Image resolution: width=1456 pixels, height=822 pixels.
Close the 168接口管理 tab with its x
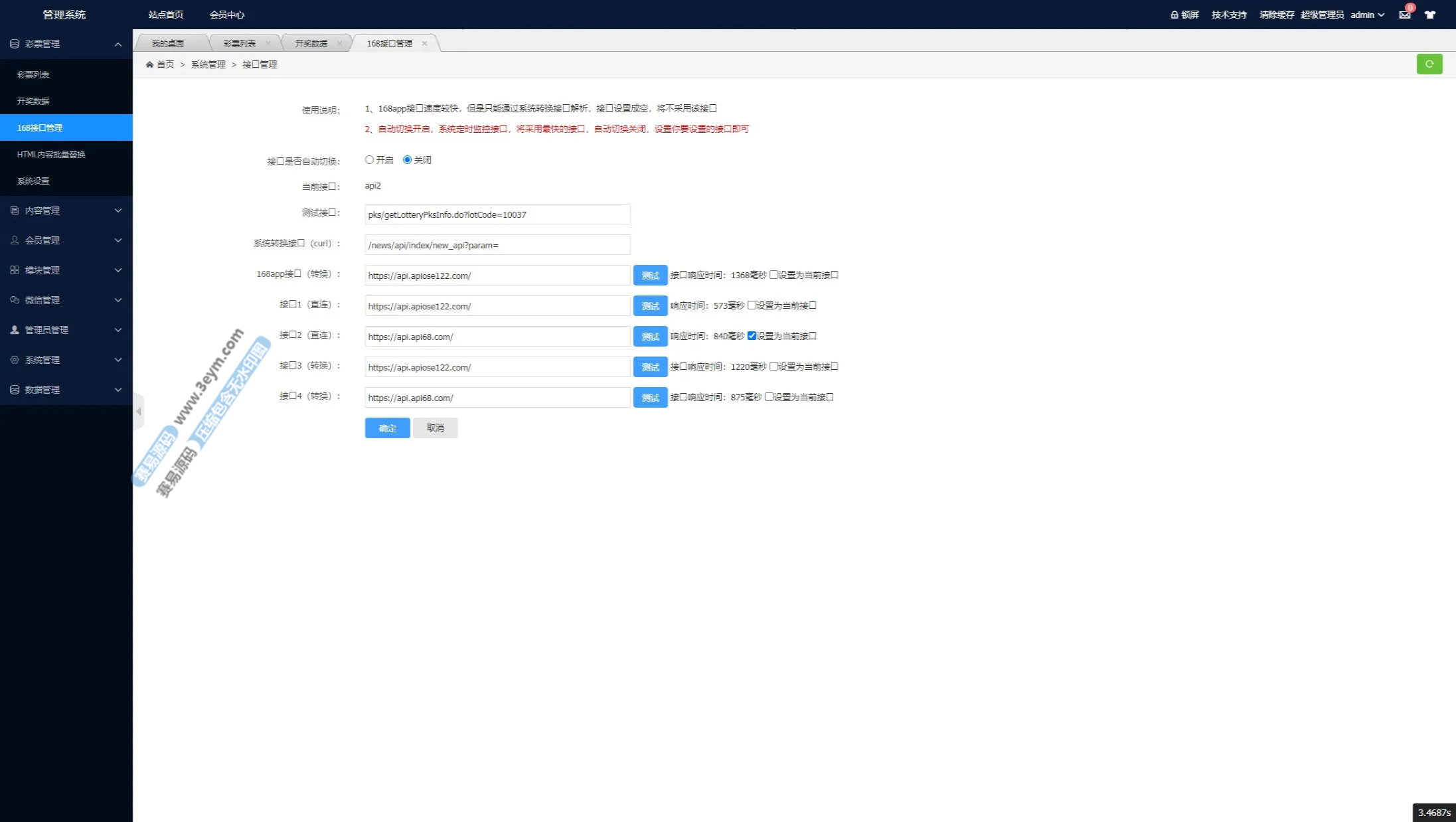click(x=424, y=43)
